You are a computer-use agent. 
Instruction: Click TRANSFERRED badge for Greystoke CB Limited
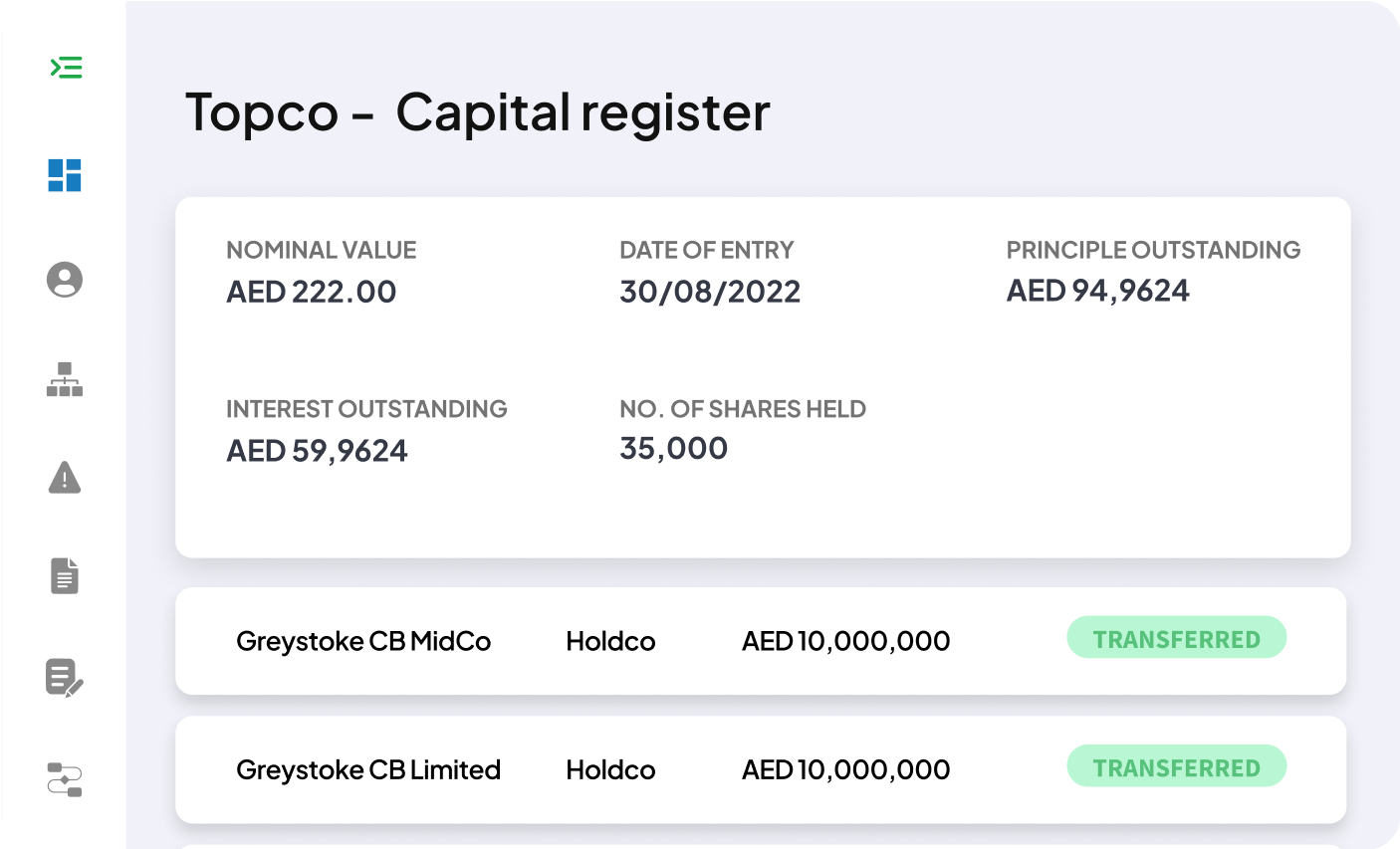click(x=1177, y=766)
